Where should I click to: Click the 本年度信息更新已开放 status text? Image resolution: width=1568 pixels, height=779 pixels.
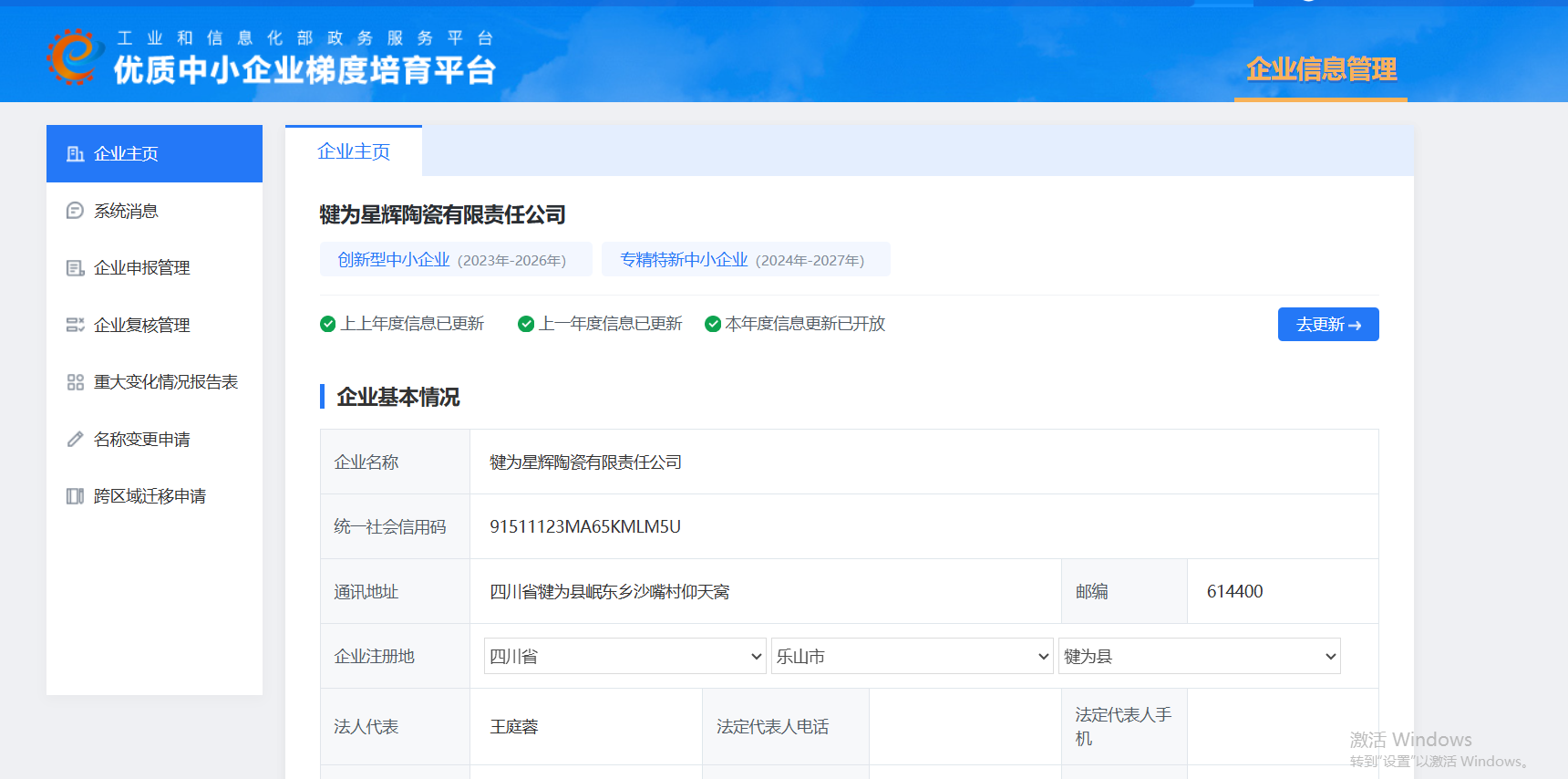pyautogui.click(x=805, y=324)
